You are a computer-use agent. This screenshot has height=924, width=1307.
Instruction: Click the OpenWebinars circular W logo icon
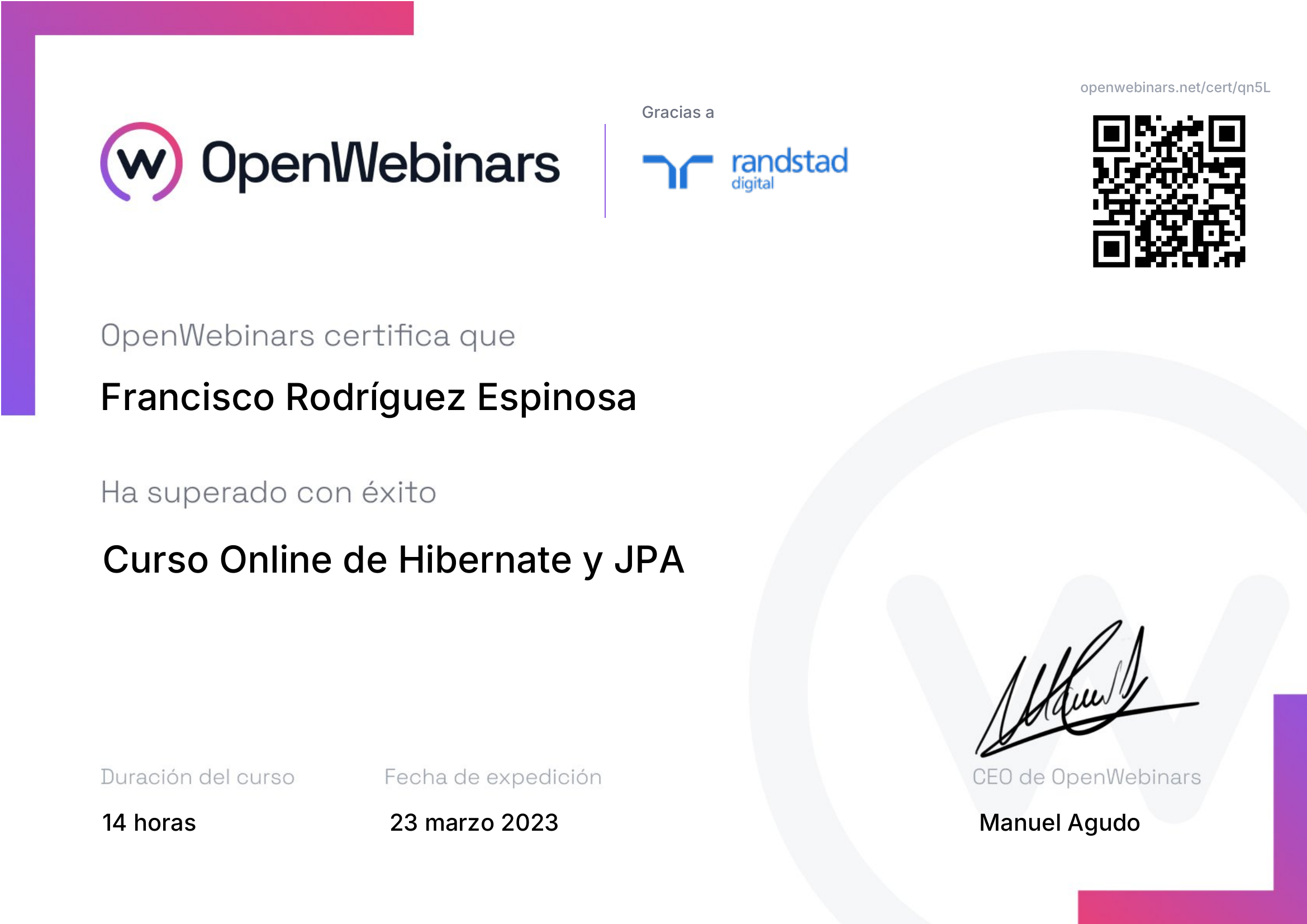tap(142, 162)
